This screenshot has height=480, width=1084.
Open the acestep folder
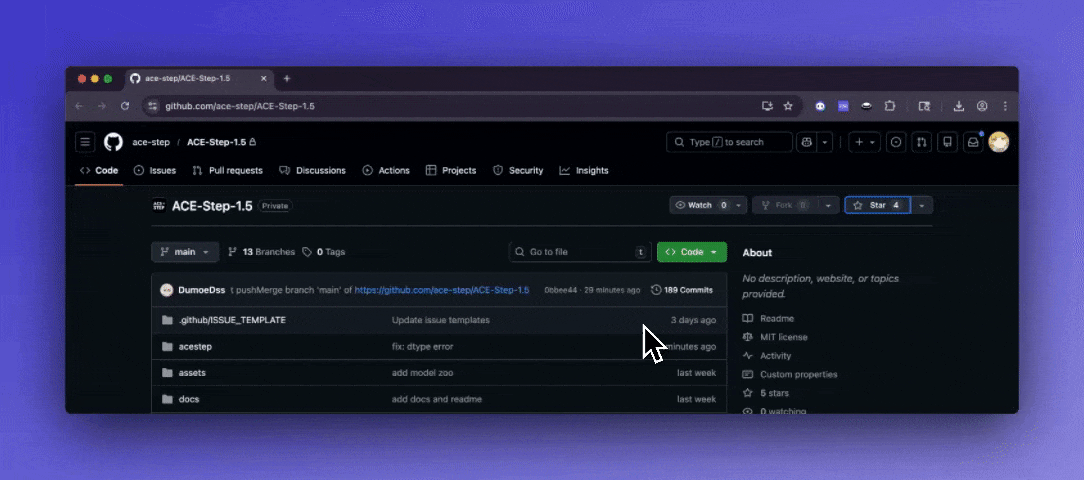click(195, 347)
